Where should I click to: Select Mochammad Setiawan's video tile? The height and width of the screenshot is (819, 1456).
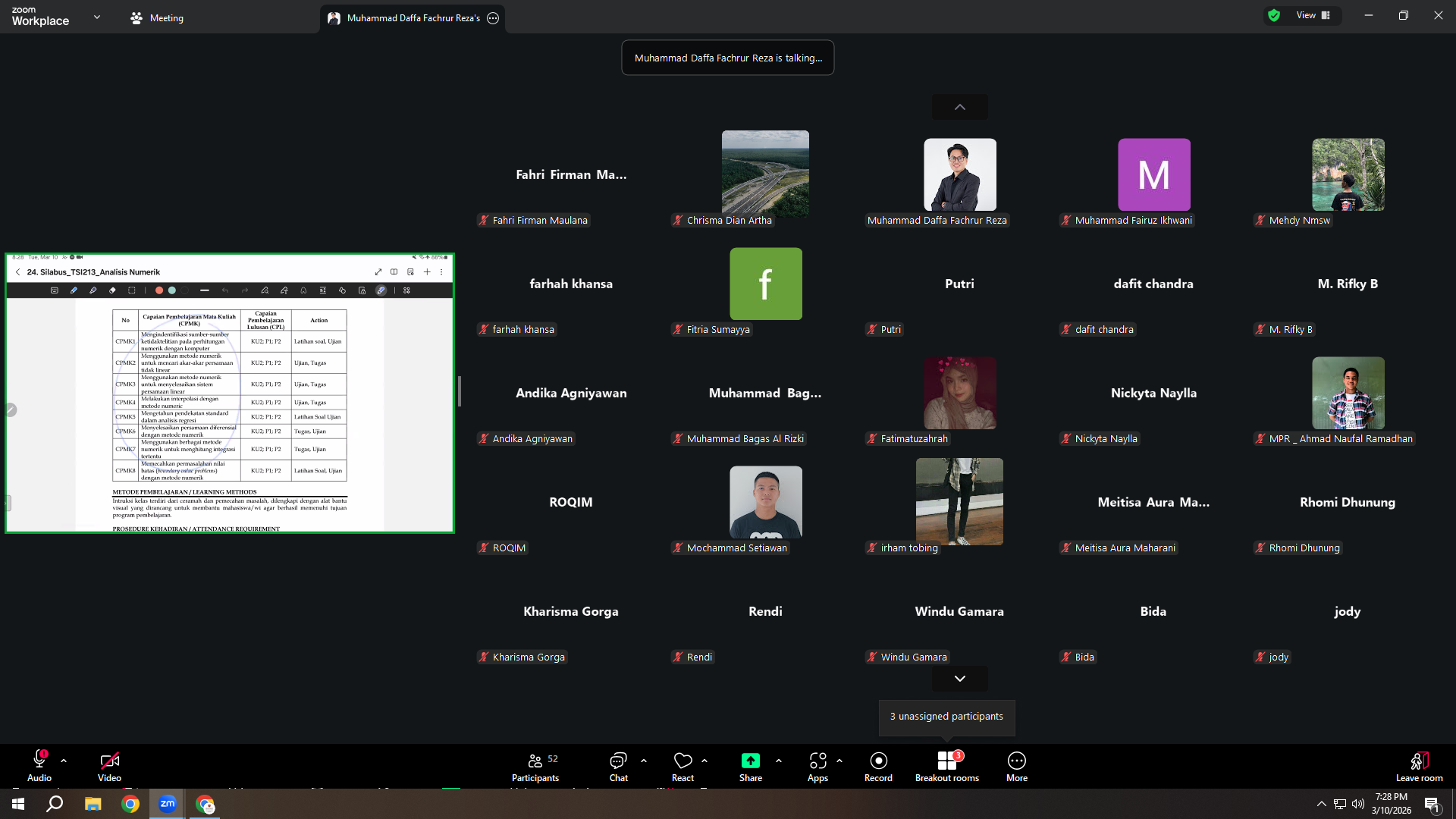(x=765, y=502)
